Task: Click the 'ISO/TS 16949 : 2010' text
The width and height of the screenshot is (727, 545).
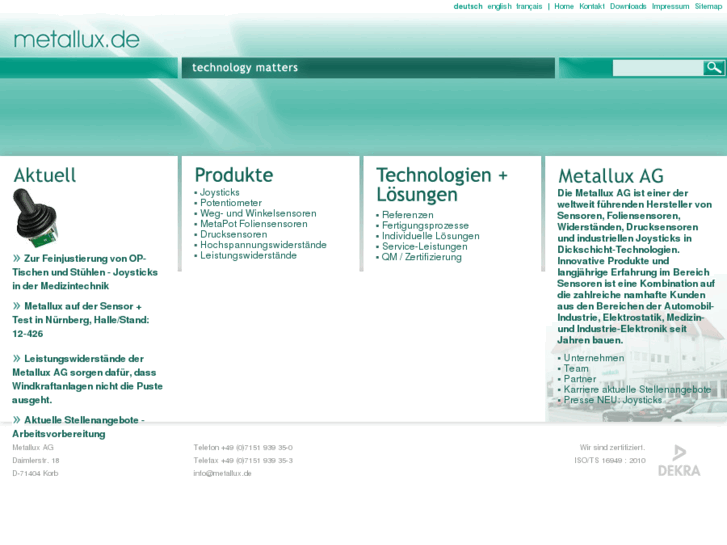Action: 610,460
